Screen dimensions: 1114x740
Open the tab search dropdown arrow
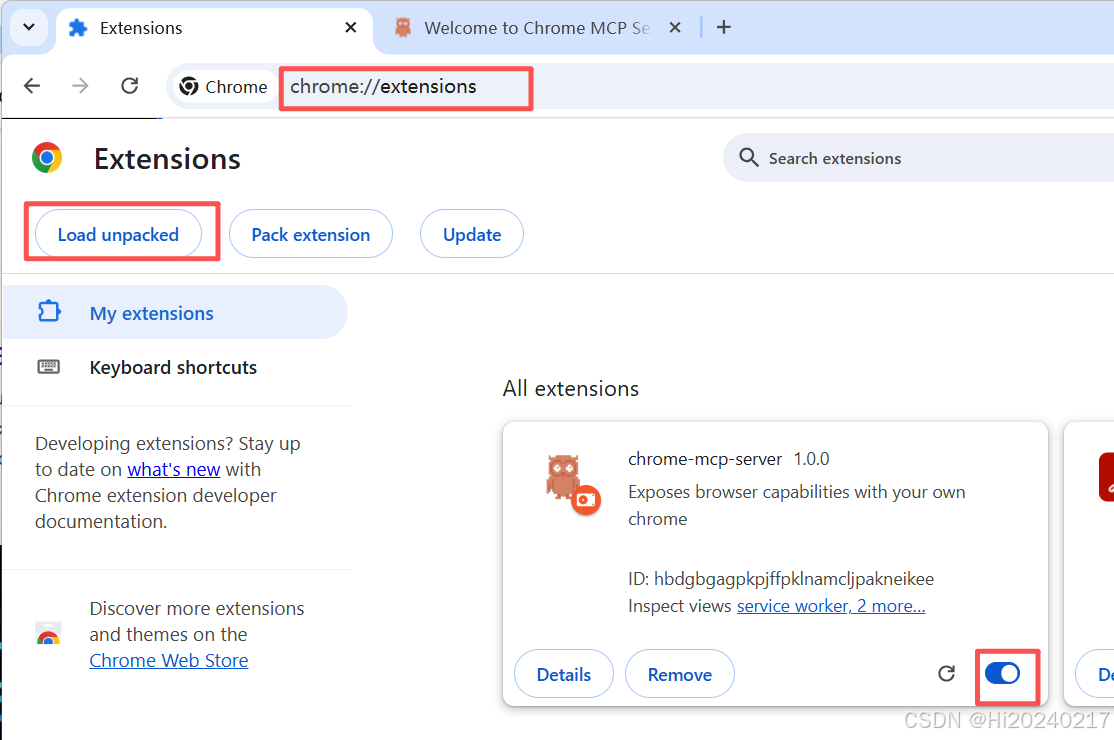pos(29,28)
